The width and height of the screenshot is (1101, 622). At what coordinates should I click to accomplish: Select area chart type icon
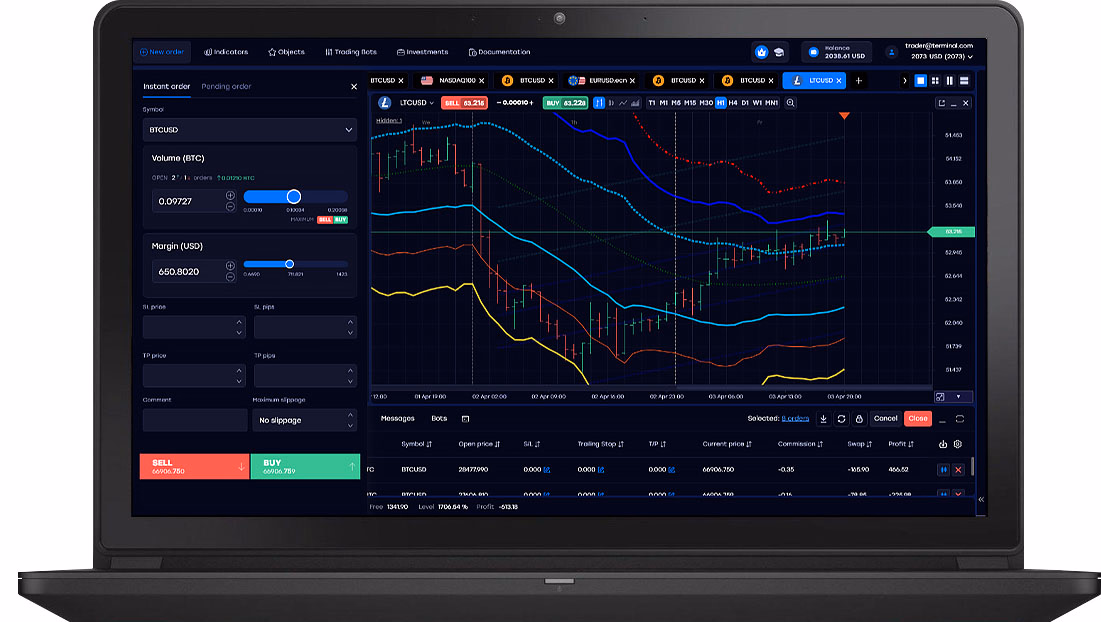(635, 102)
